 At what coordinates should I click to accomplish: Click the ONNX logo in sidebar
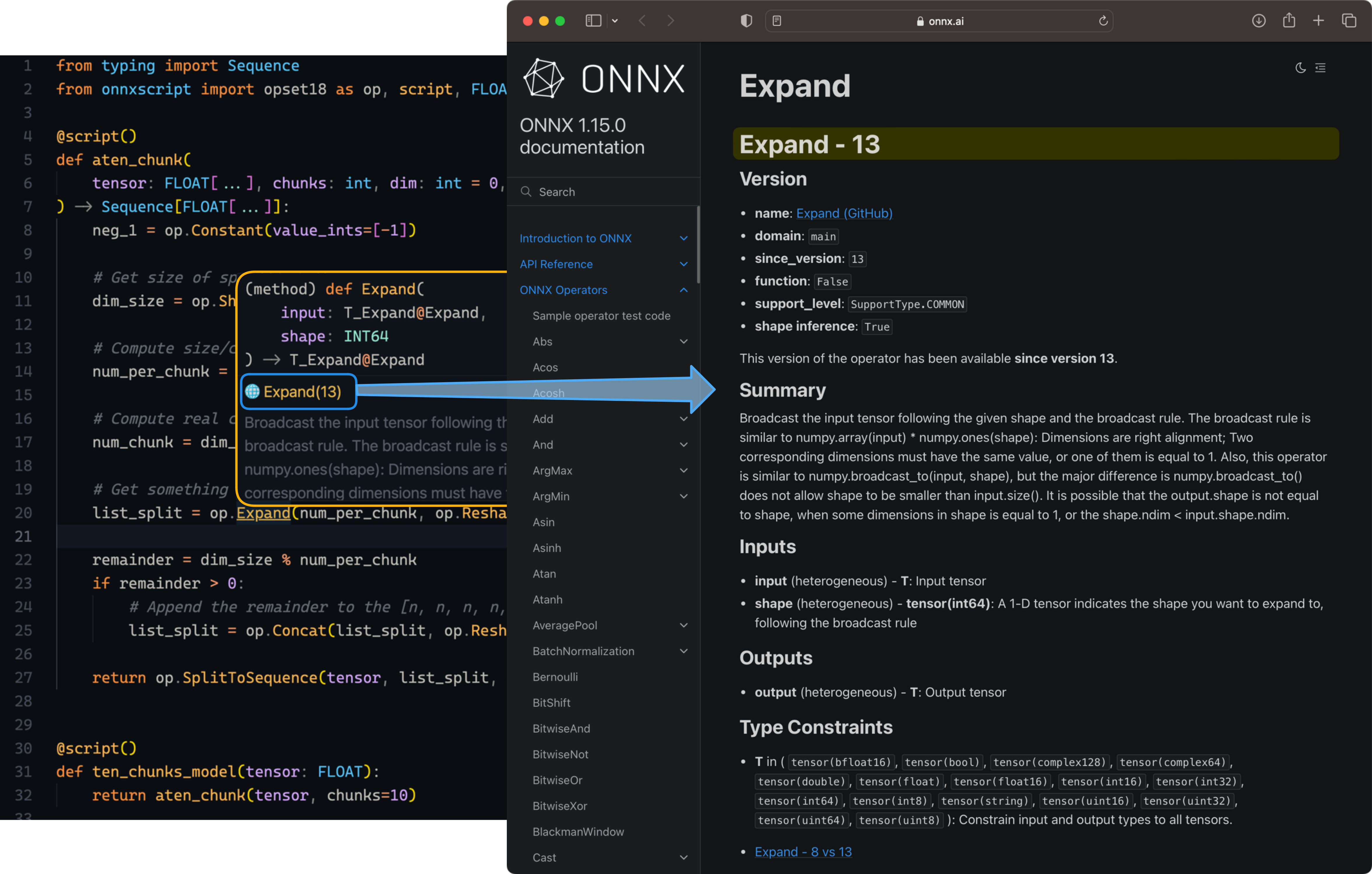click(x=603, y=79)
